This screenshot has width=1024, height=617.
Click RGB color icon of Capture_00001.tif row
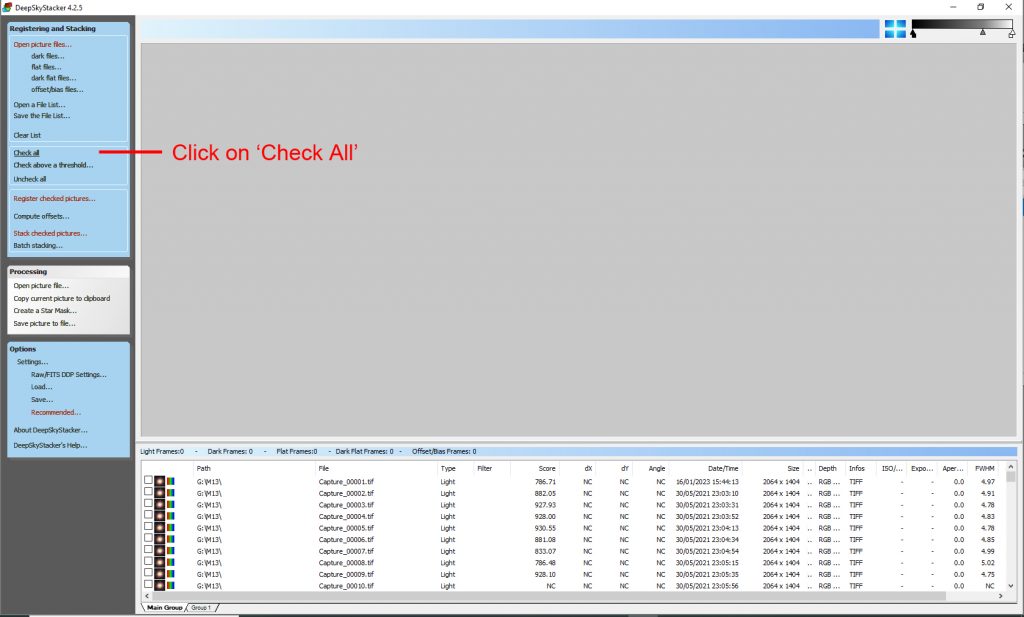tap(170, 482)
